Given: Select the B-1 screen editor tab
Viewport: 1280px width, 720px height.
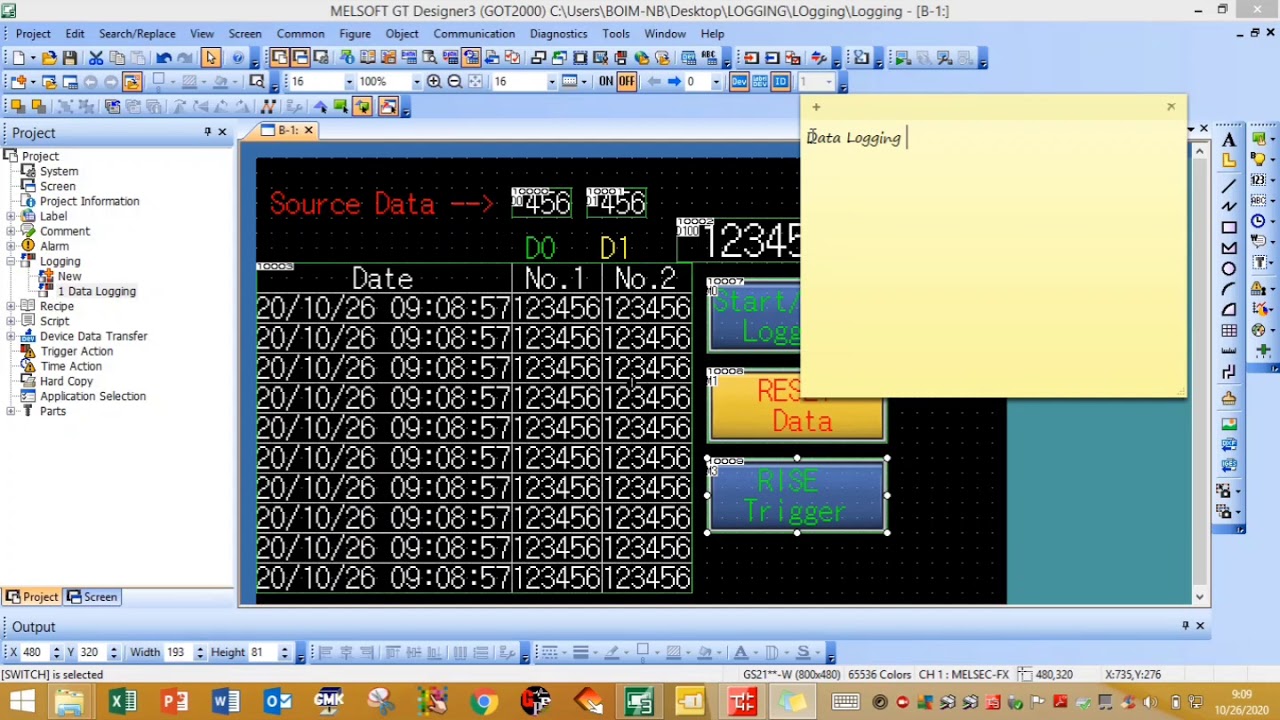Looking at the screenshot, I should click(289, 131).
